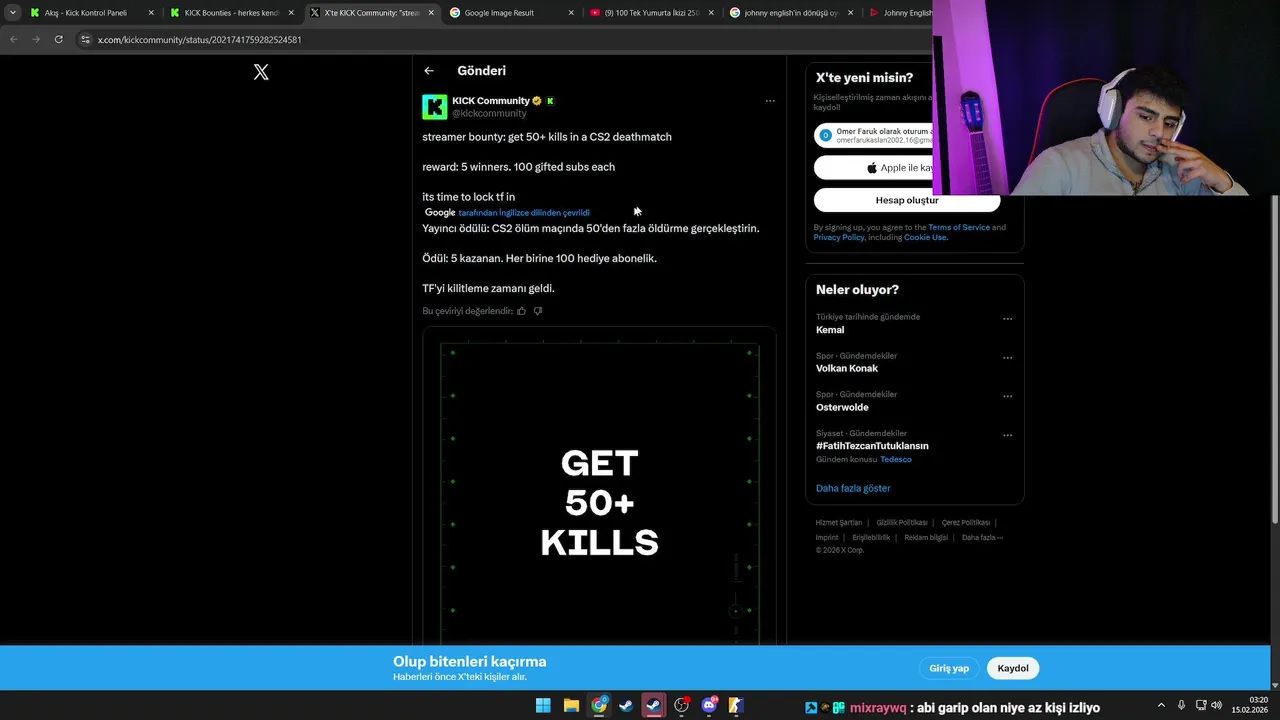The width and height of the screenshot is (1280, 720).
Task: Click the KICK Community profile avatar
Action: (434, 107)
